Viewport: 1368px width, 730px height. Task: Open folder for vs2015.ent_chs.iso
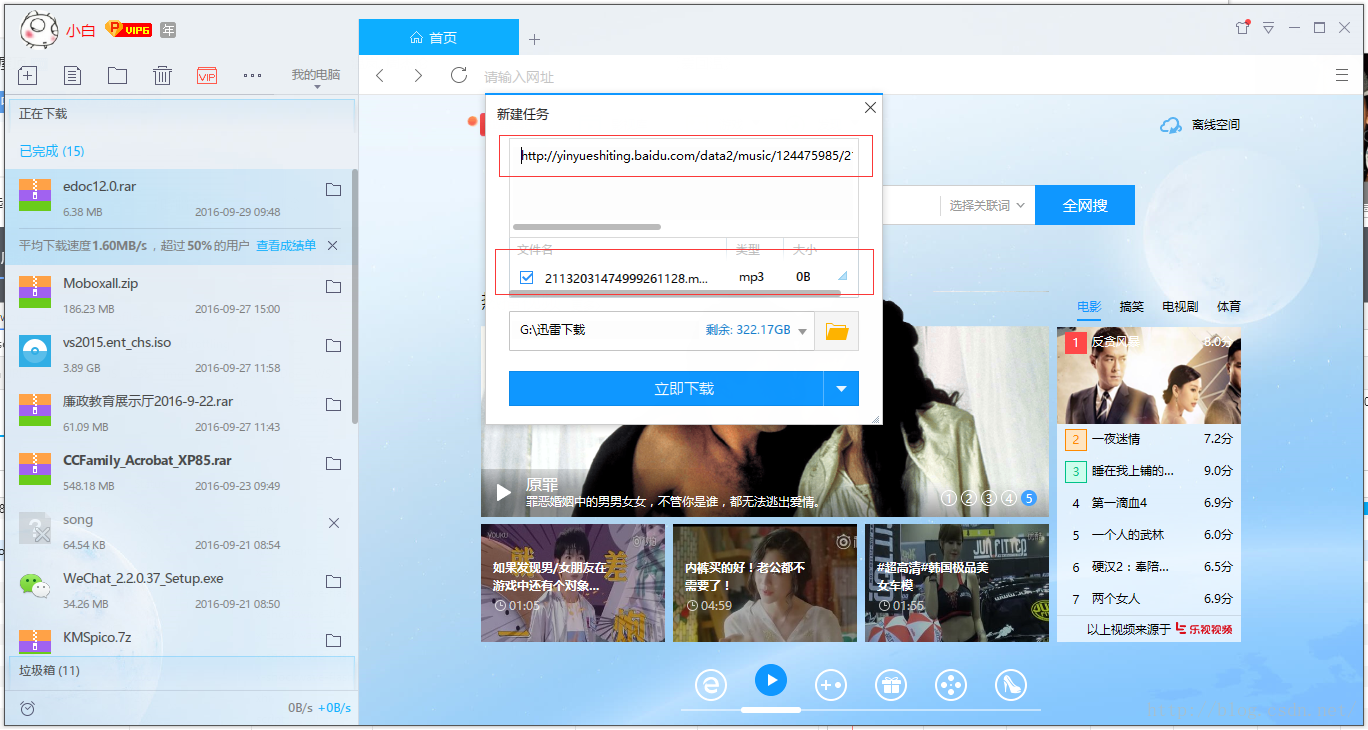point(334,346)
